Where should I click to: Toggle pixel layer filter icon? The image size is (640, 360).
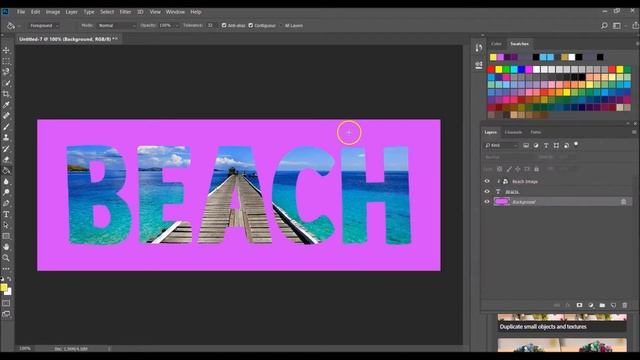coord(526,145)
